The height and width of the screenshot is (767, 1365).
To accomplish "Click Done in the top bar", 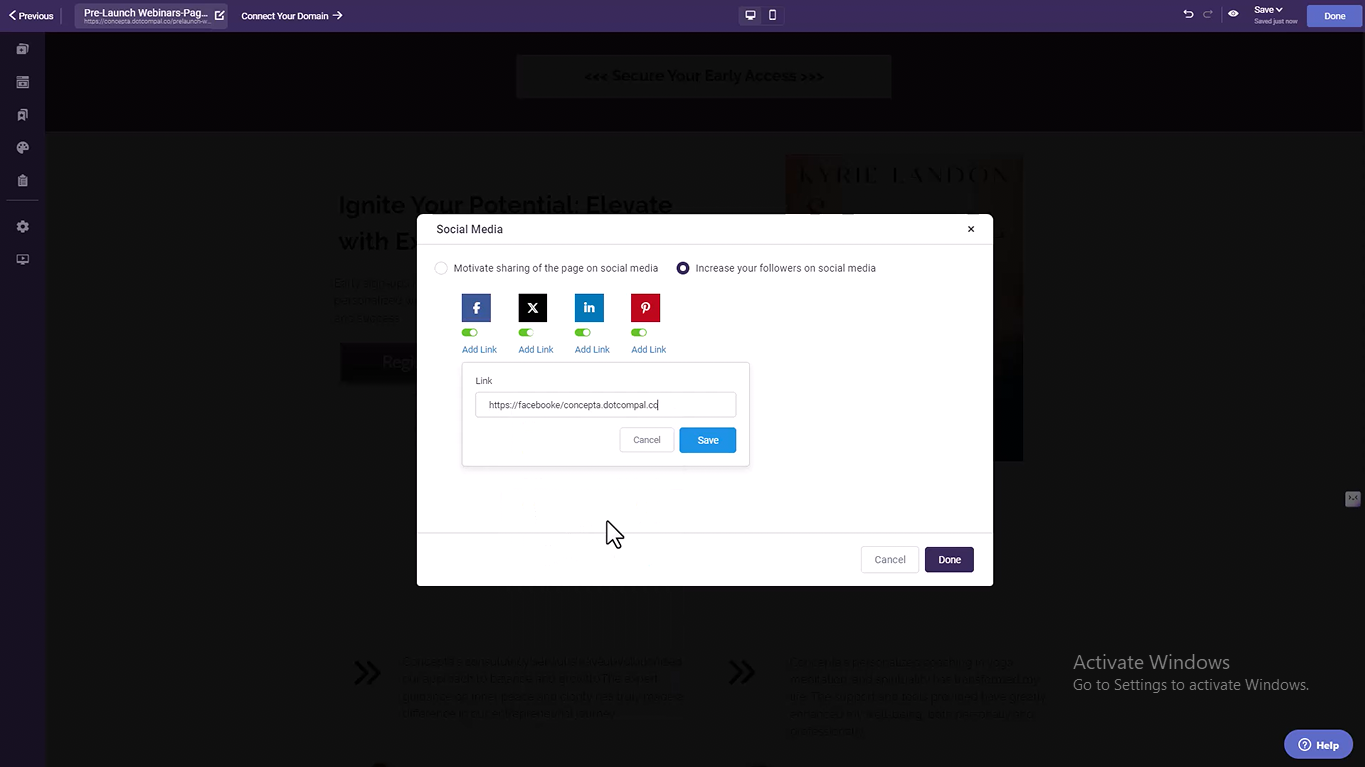I will click(x=1335, y=16).
